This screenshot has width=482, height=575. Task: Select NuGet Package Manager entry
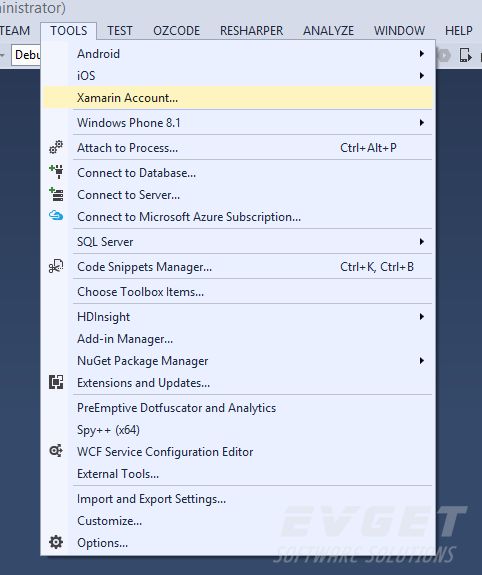238,360
